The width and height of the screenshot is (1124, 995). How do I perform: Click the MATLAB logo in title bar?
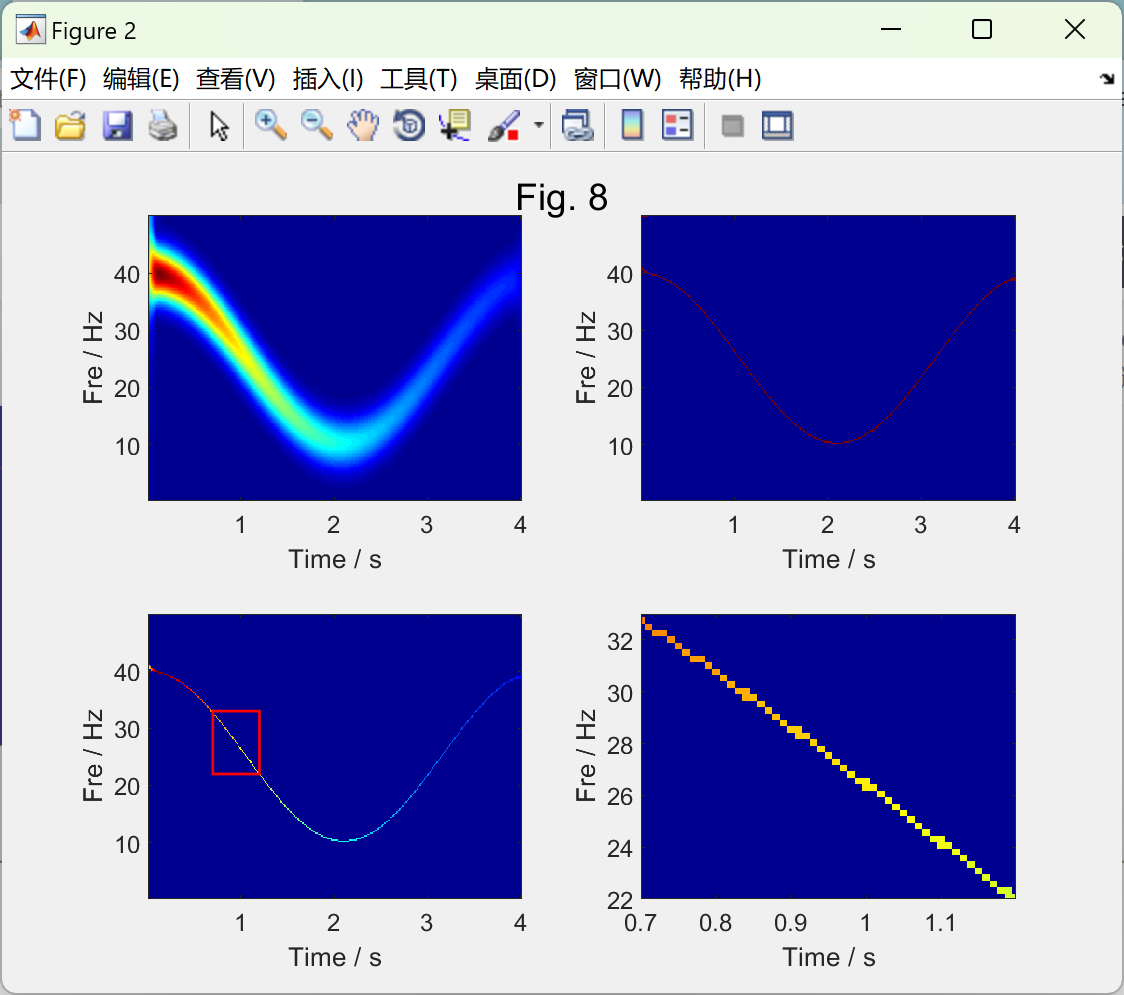31,30
